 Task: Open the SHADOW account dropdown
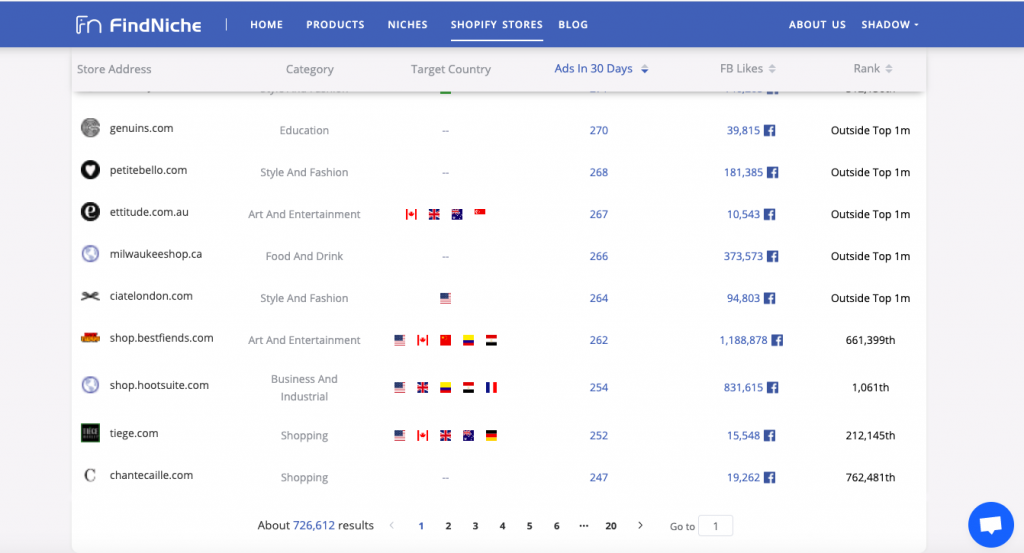click(x=889, y=25)
